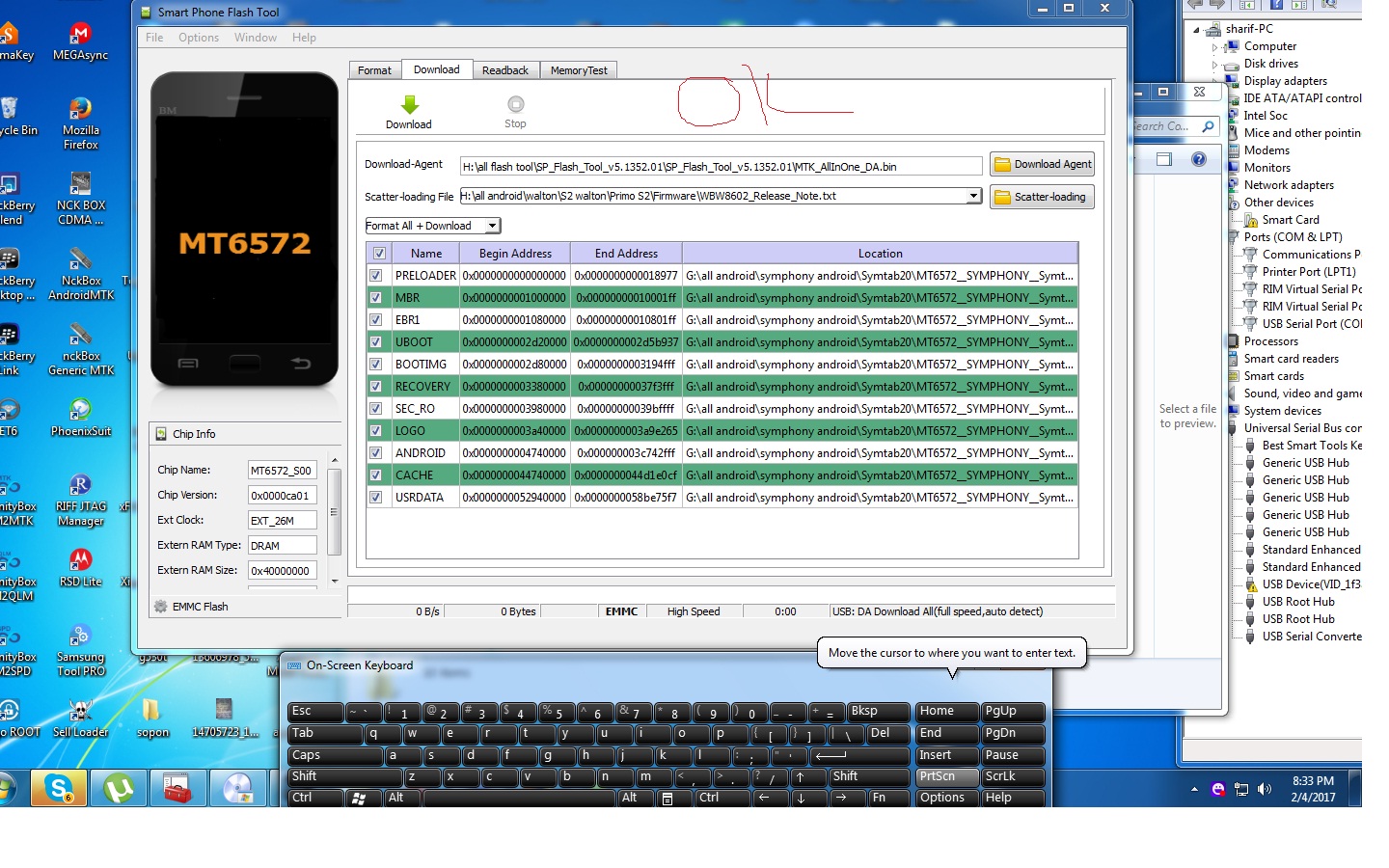
Task: Open the Format All + Download dropdown
Action: 492,225
